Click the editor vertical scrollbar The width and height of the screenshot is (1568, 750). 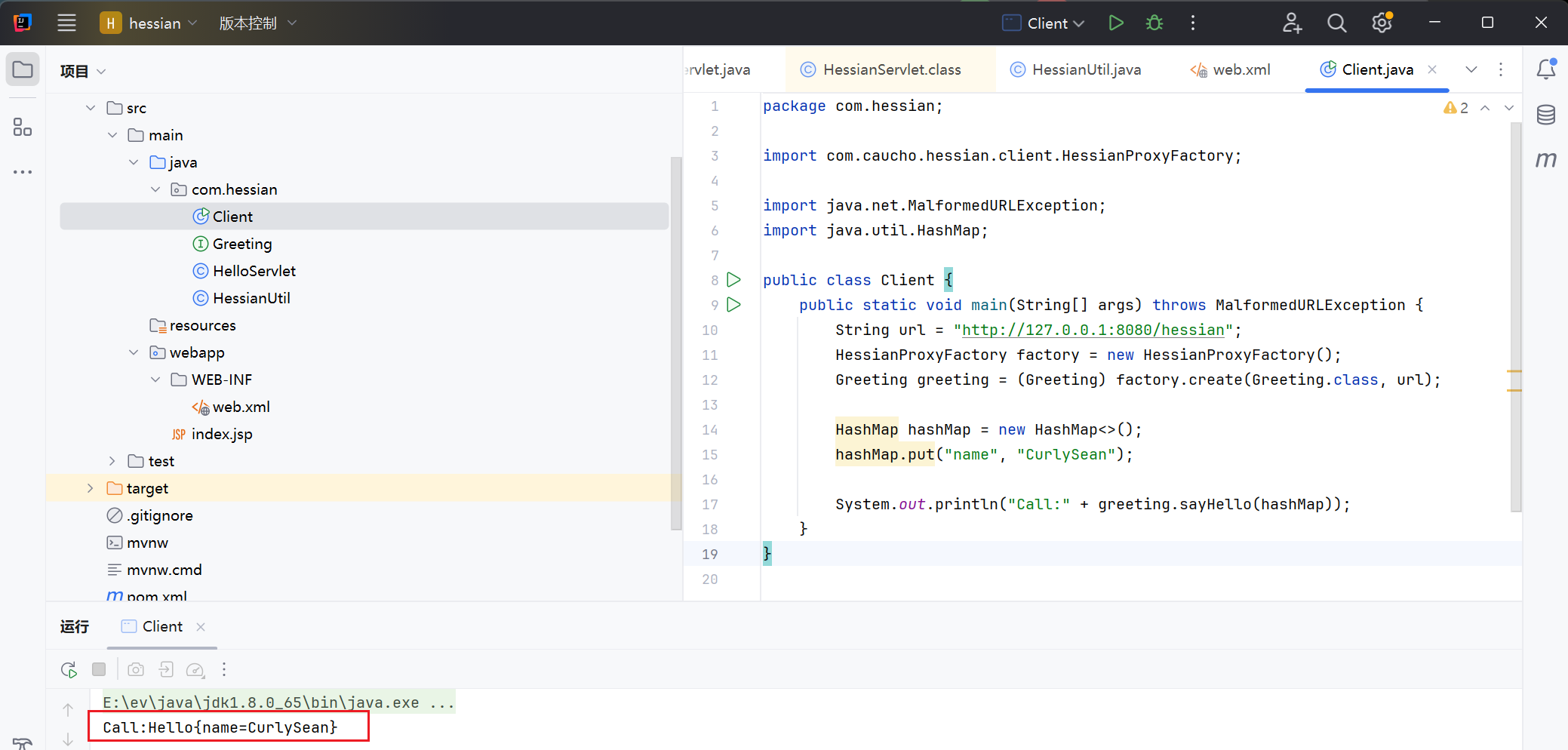1515,317
